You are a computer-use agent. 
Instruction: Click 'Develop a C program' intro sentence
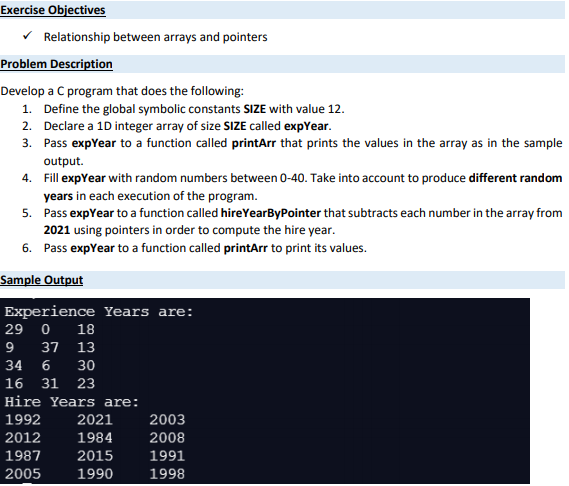point(122,91)
